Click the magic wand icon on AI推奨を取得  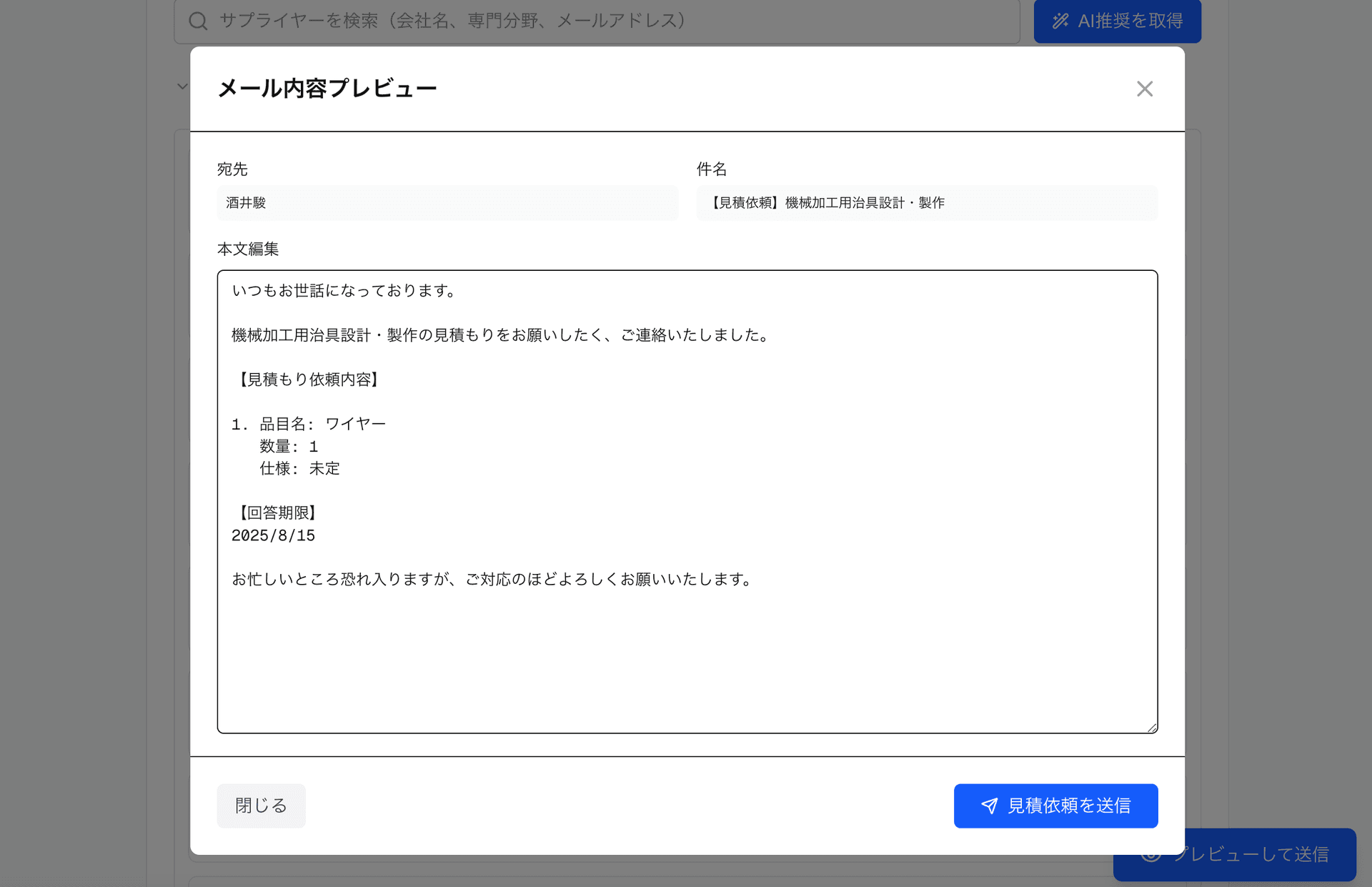[x=1060, y=21]
